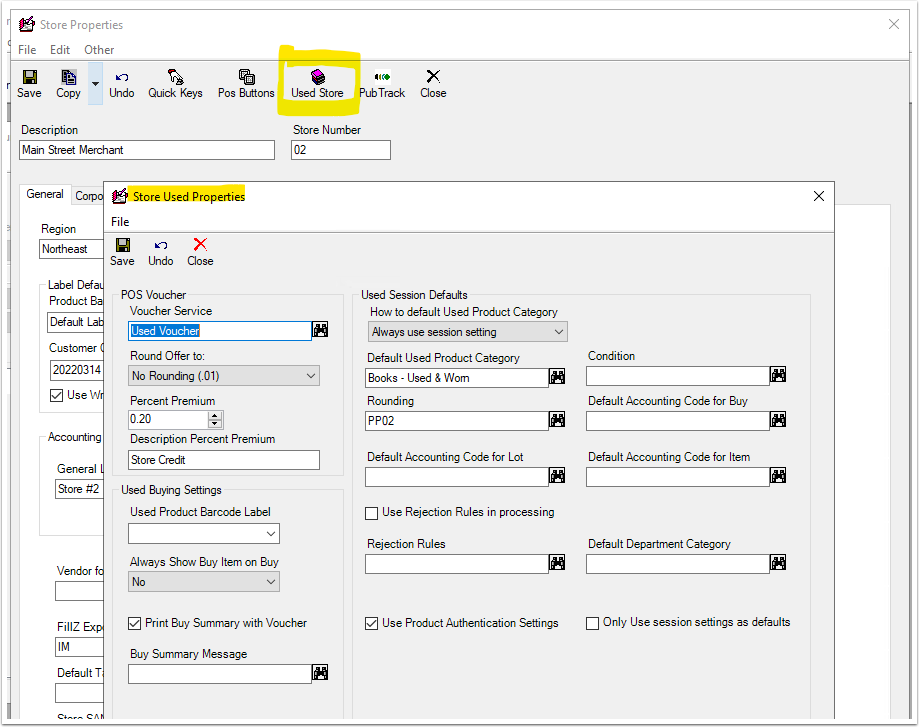Screen dimensions: 919x727
Task: Open lookup for Default Accounting Code for Item
Action: coord(778,475)
